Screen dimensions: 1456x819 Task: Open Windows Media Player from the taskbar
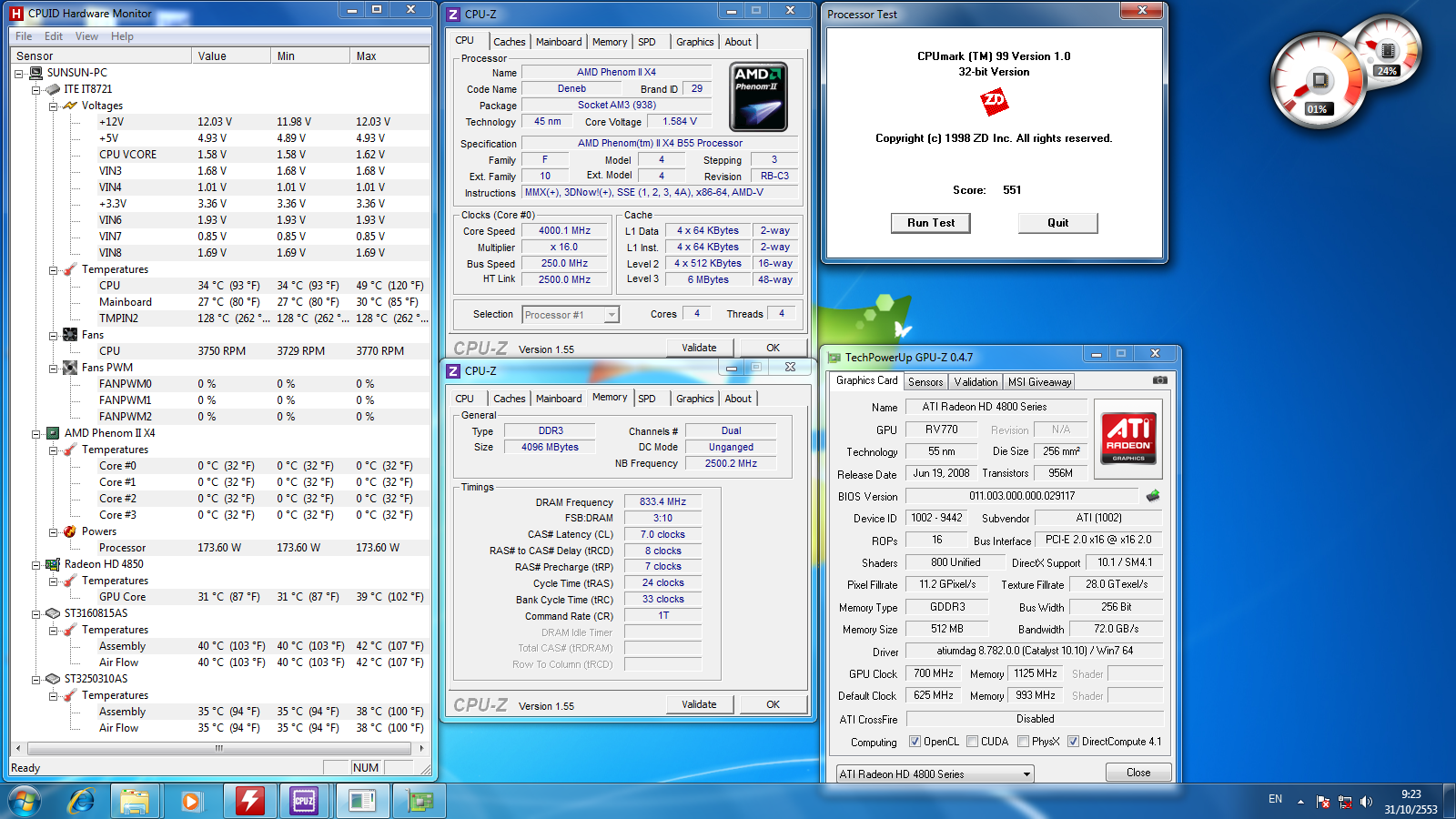190,801
